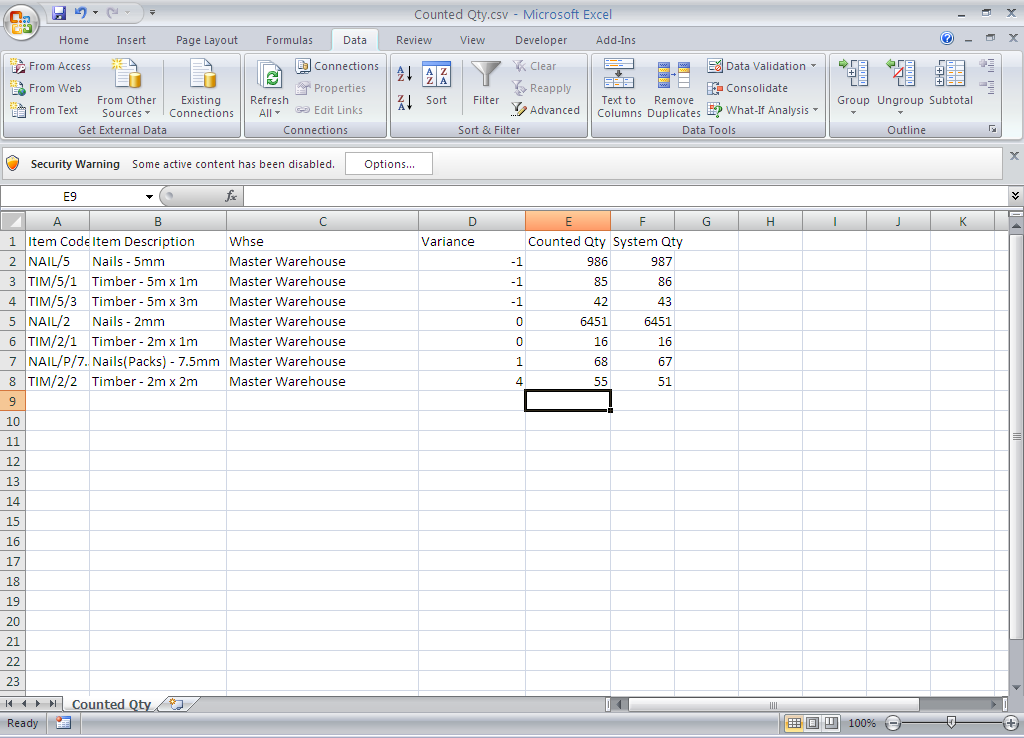Expand the What-If Analysis menu
The height and width of the screenshot is (738, 1024).
tap(815, 110)
